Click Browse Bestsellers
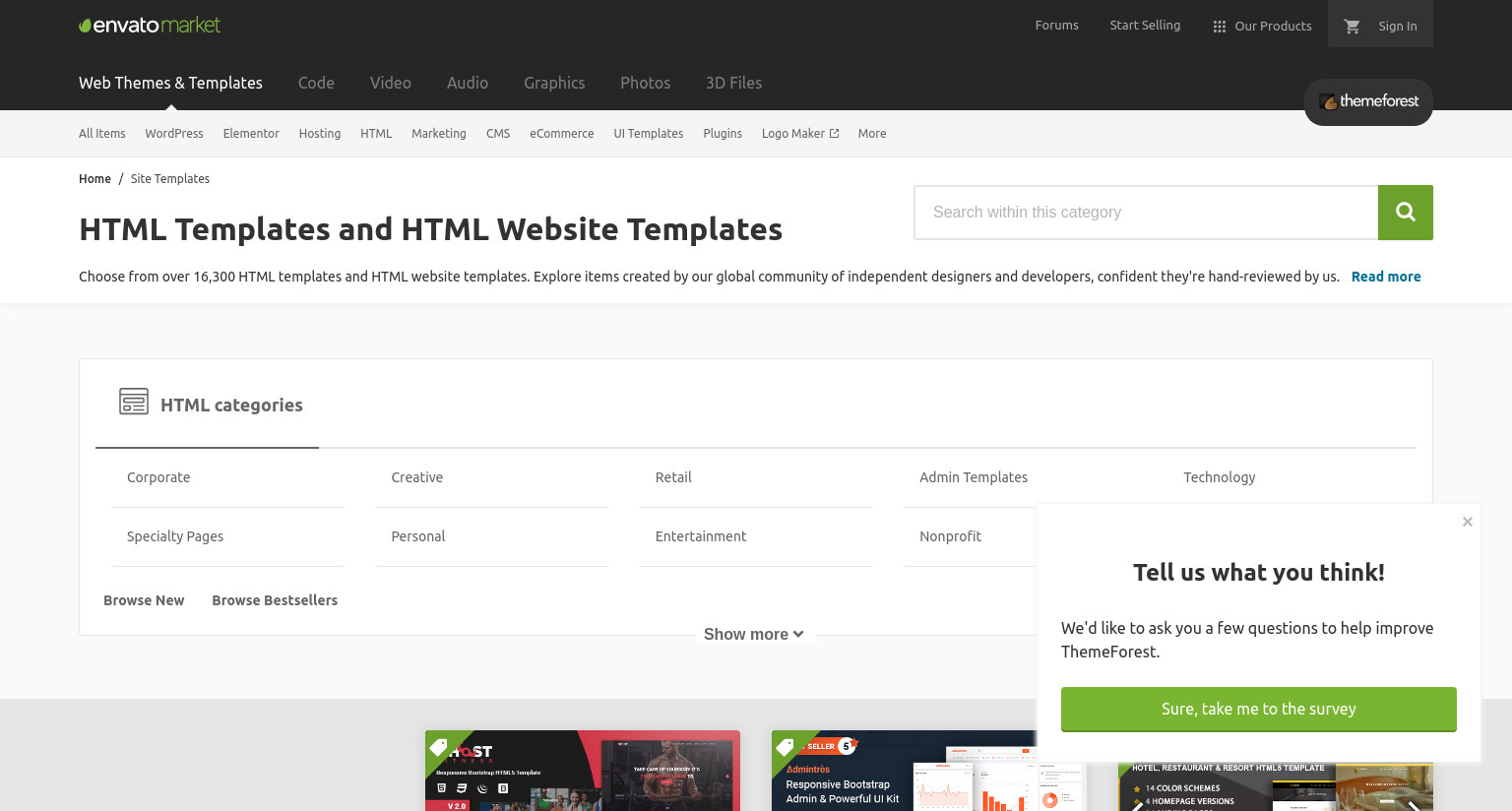Viewport: 1512px width, 811px height. coord(275,600)
